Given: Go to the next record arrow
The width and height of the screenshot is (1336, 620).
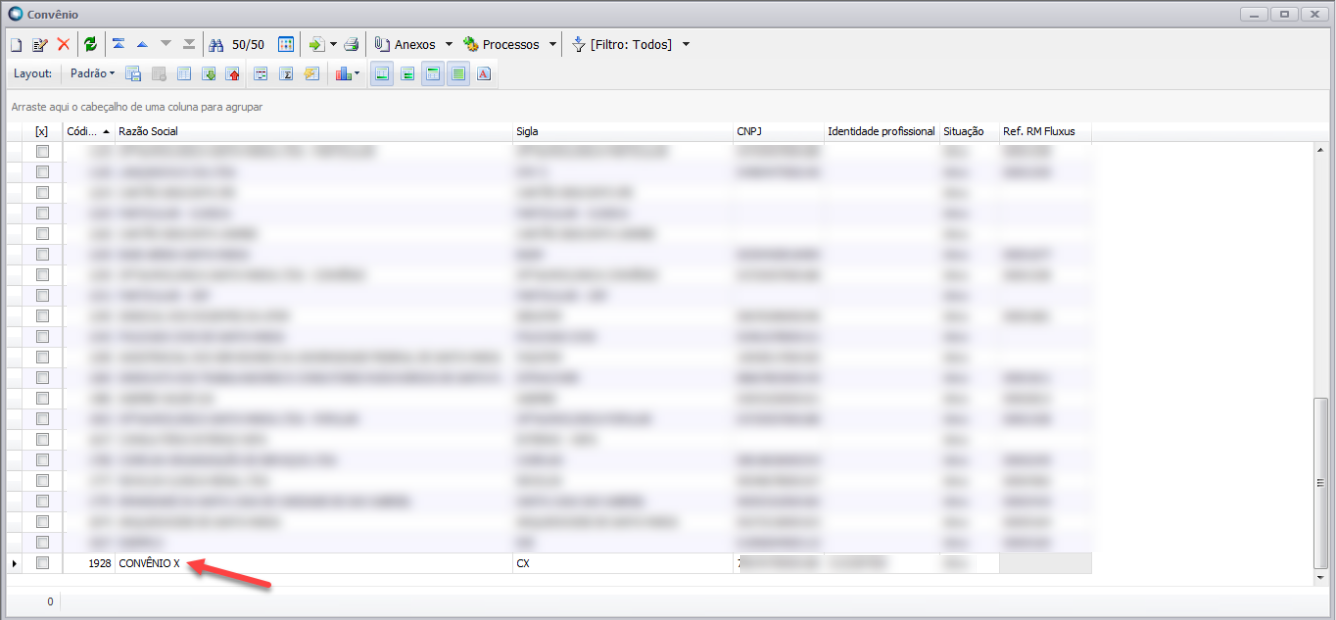Looking at the screenshot, I should (166, 45).
